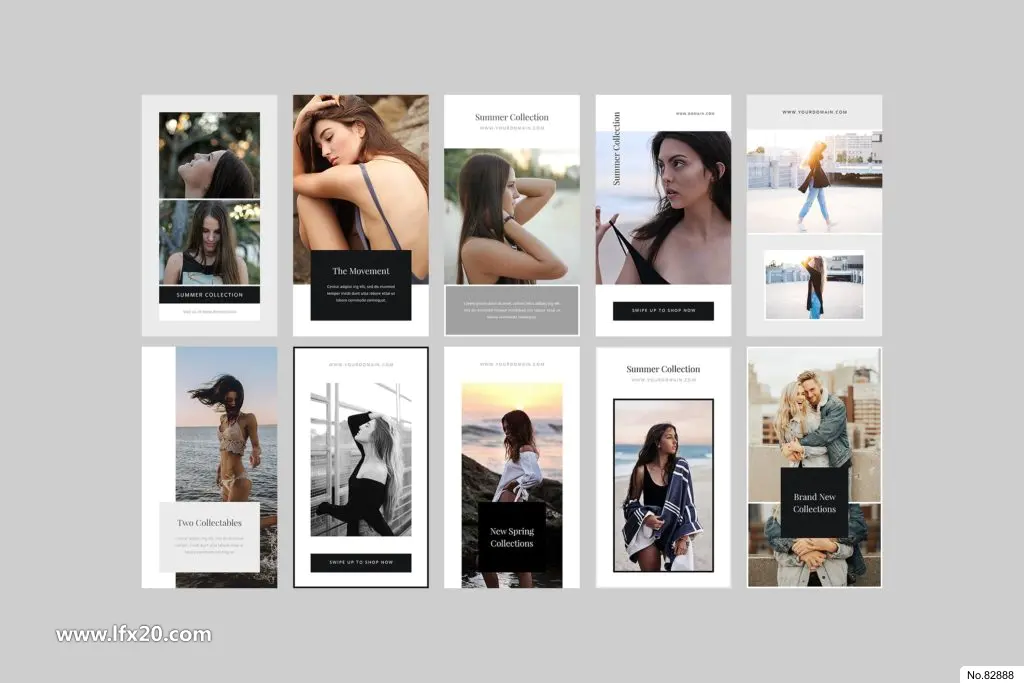The height and width of the screenshot is (683, 1024).
Task: Select the photo above the "SUMMER COLLECTION" bar
Action: 209,242
